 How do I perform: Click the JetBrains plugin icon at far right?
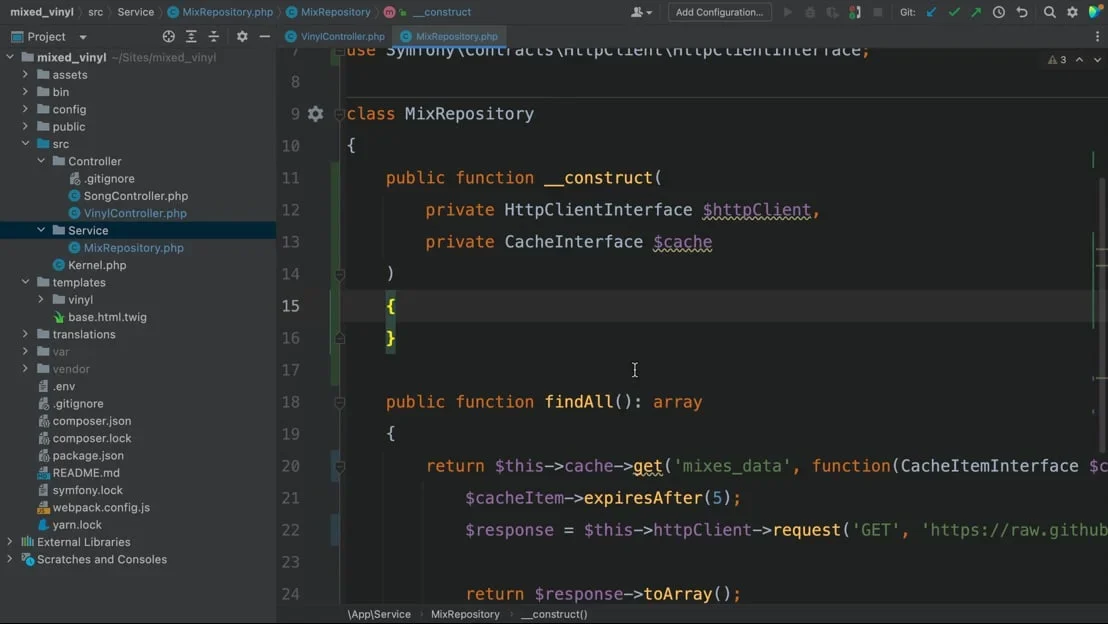(x=1096, y=12)
